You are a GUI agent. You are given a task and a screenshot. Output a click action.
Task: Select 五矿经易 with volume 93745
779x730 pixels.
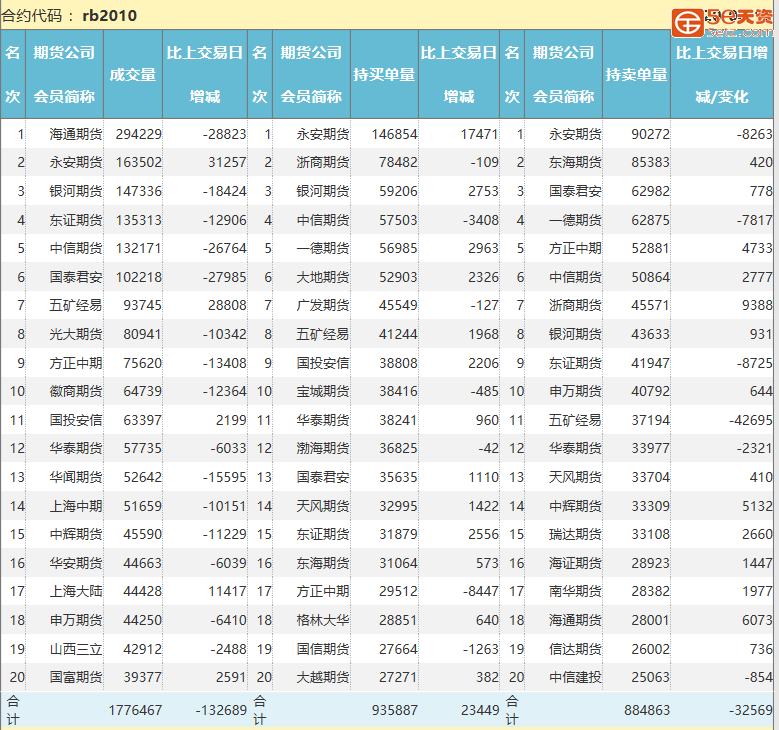pyautogui.click(x=76, y=306)
